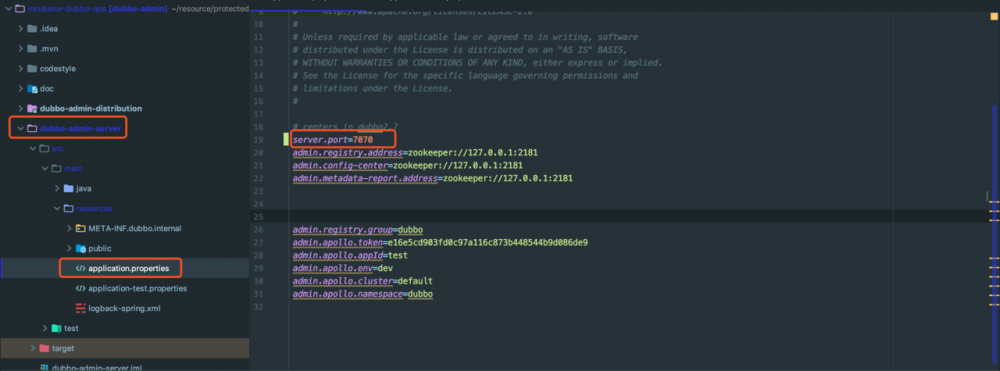Click the admin.metadata-report.address property line

(x=432, y=178)
